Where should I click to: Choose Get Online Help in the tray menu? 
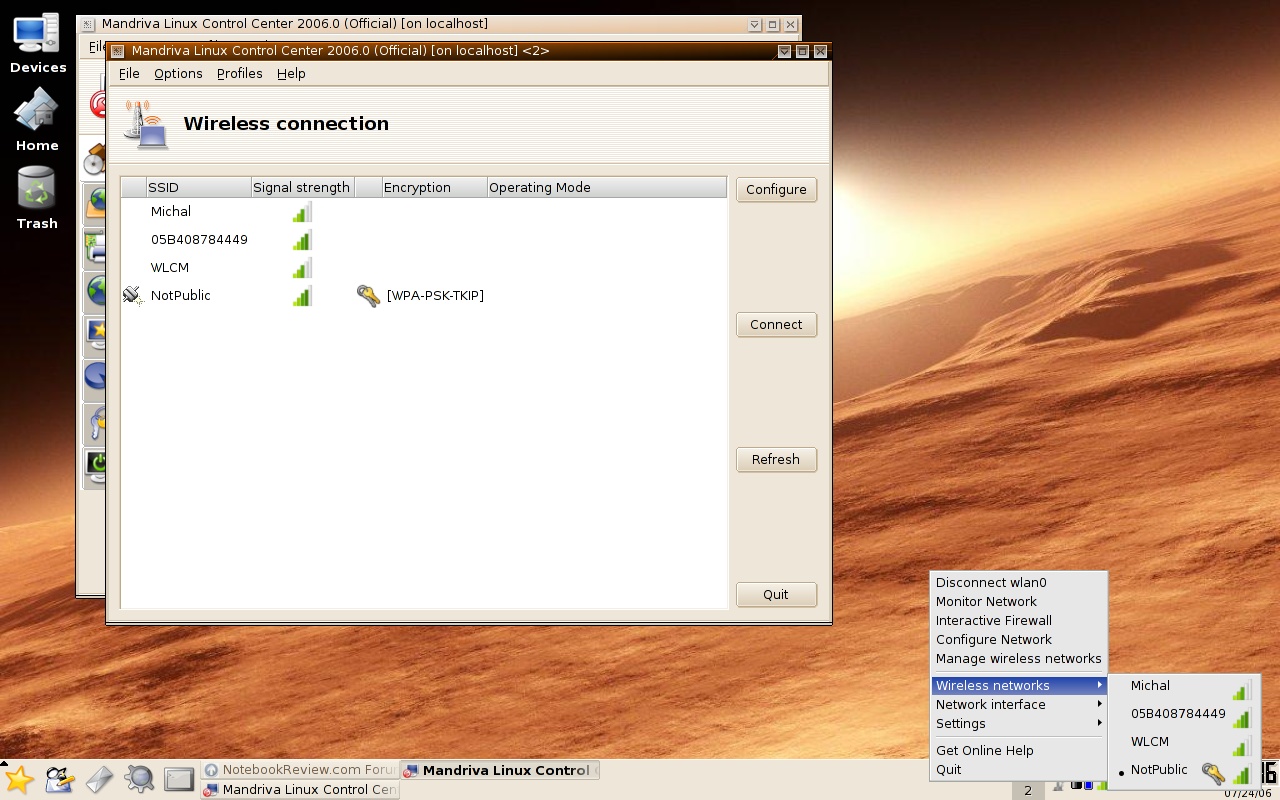pyautogui.click(x=1019, y=750)
